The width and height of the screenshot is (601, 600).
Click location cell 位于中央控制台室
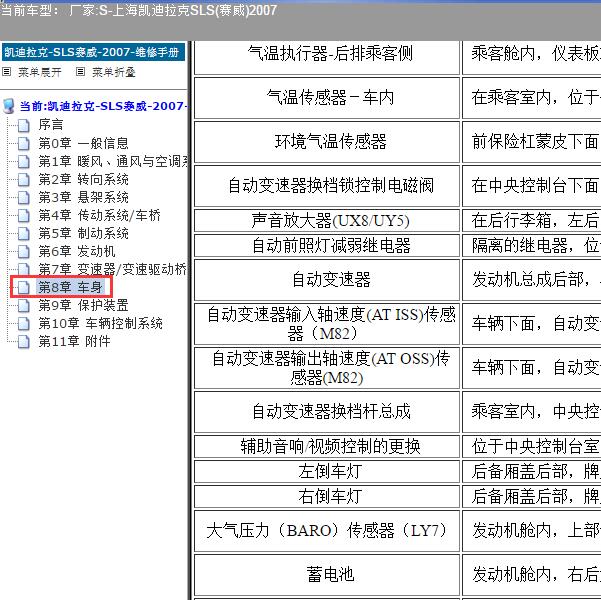pos(532,447)
